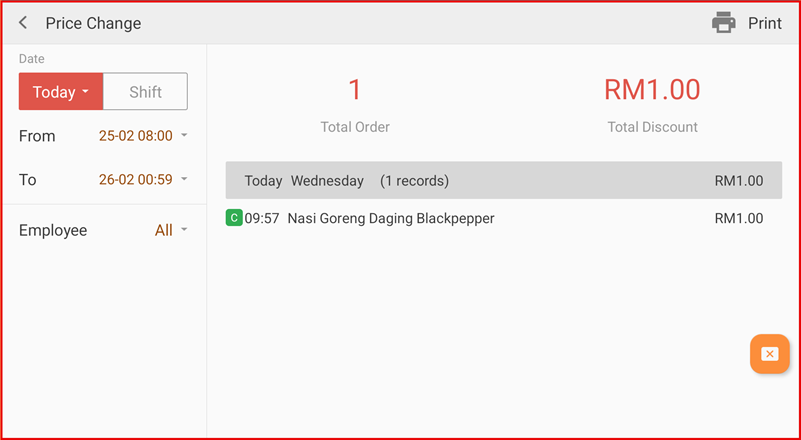Click the Total Order count 1
Screen dimensions: 801x440
(354, 90)
